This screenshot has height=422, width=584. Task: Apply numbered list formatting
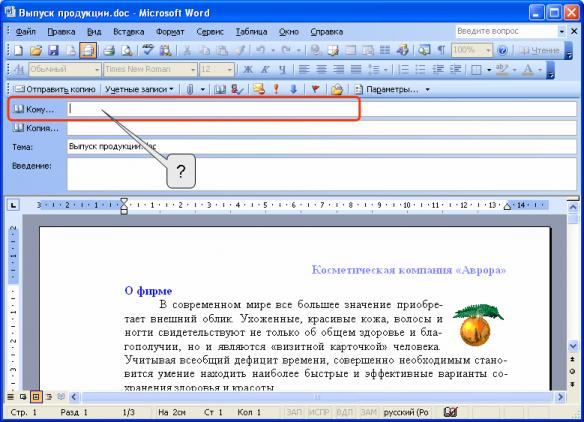point(403,69)
